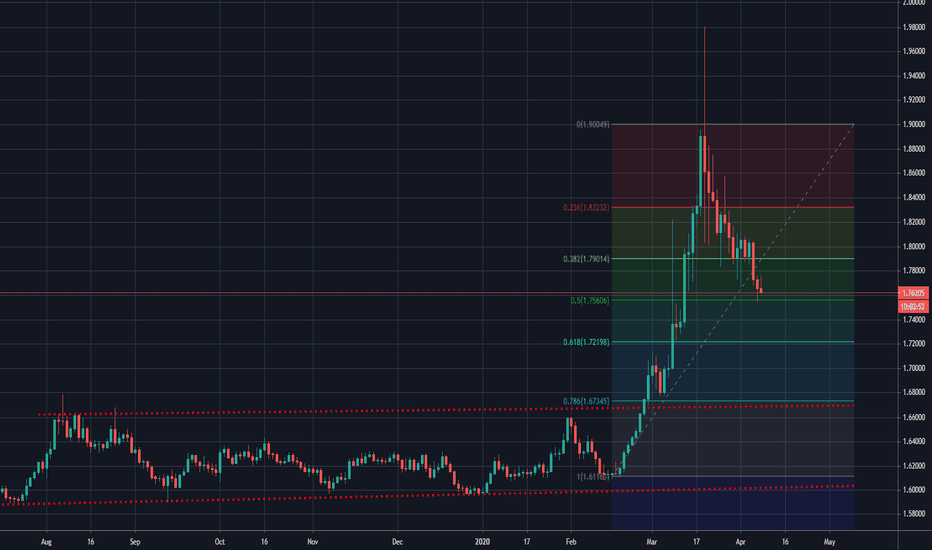Click the 17 date label between 2020 and Feb

point(527,542)
